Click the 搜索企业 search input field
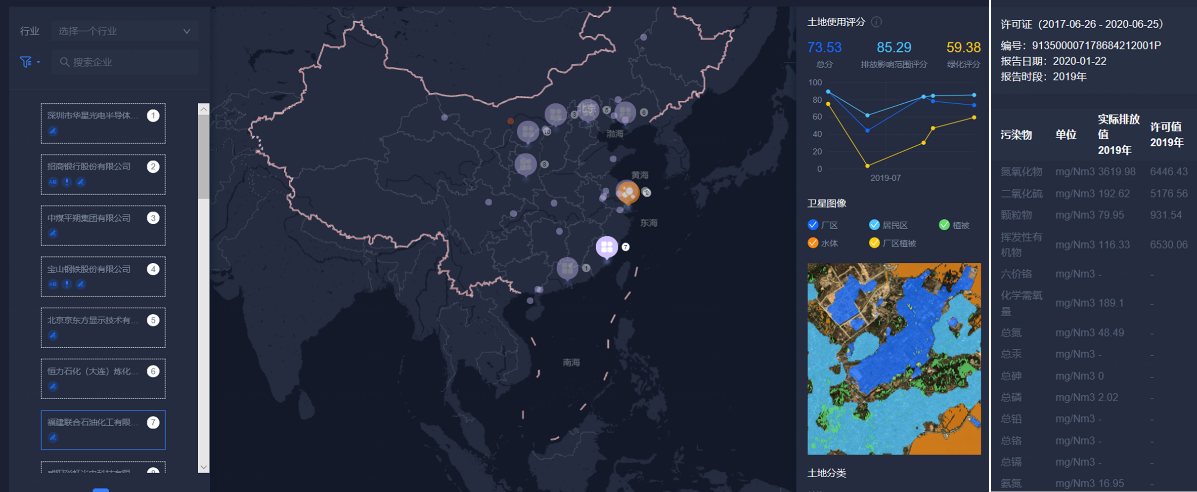Image resolution: width=1197 pixels, height=492 pixels. click(130, 62)
